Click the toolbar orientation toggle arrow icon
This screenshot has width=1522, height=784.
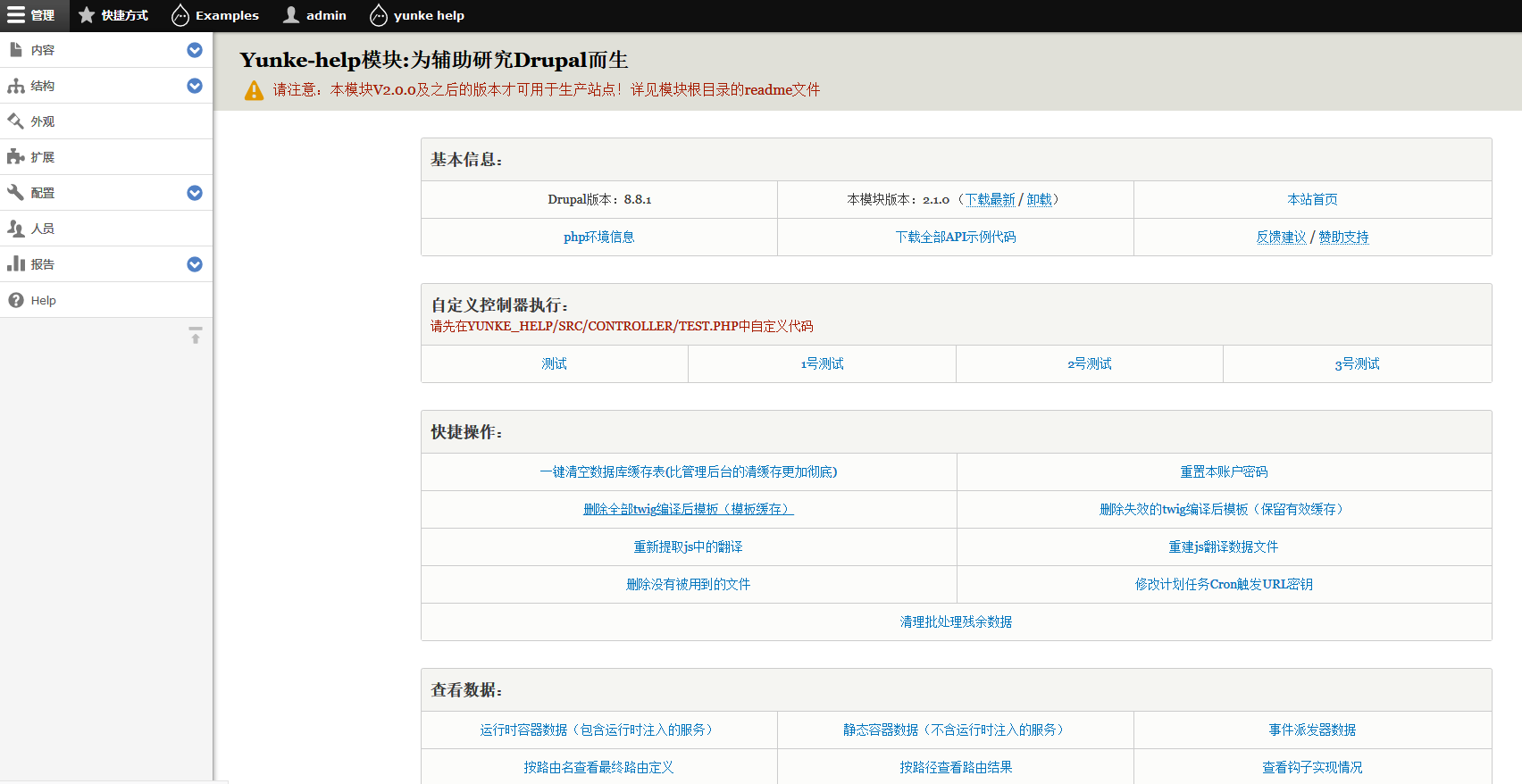click(196, 336)
